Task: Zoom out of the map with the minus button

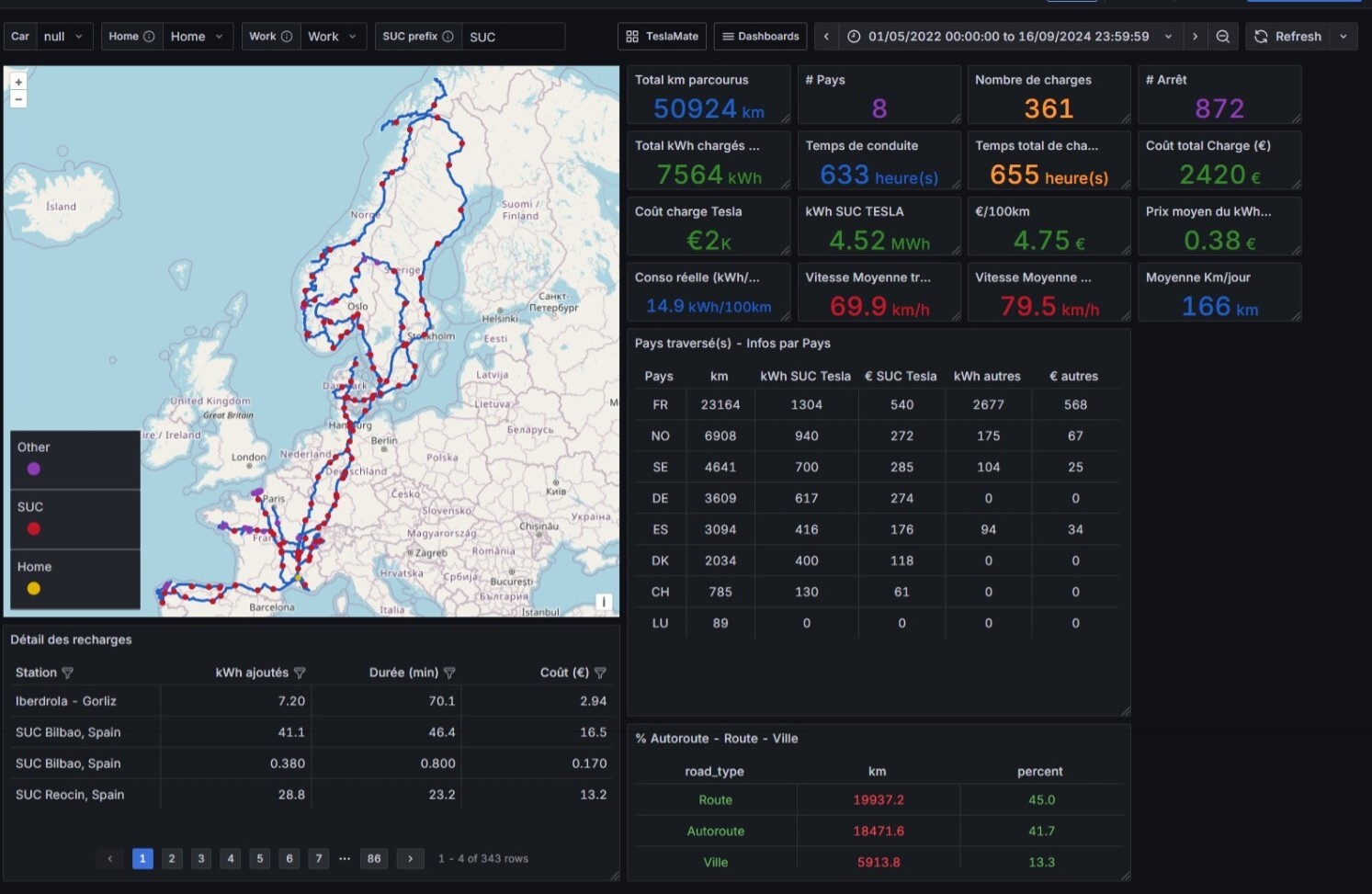Action: coord(18,98)
